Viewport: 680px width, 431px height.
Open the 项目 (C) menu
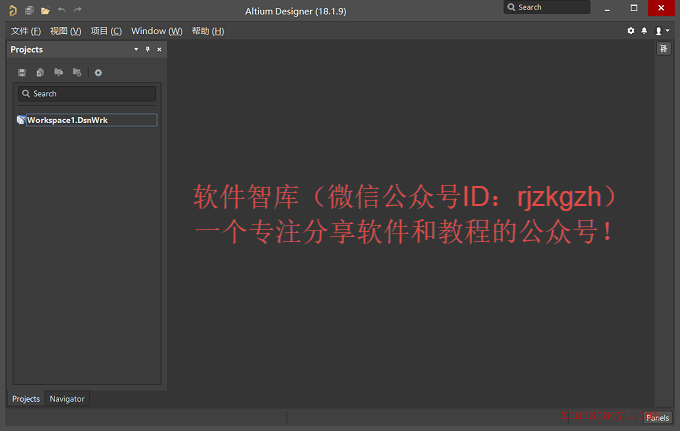pyautogui.click(x=106, y=31)
